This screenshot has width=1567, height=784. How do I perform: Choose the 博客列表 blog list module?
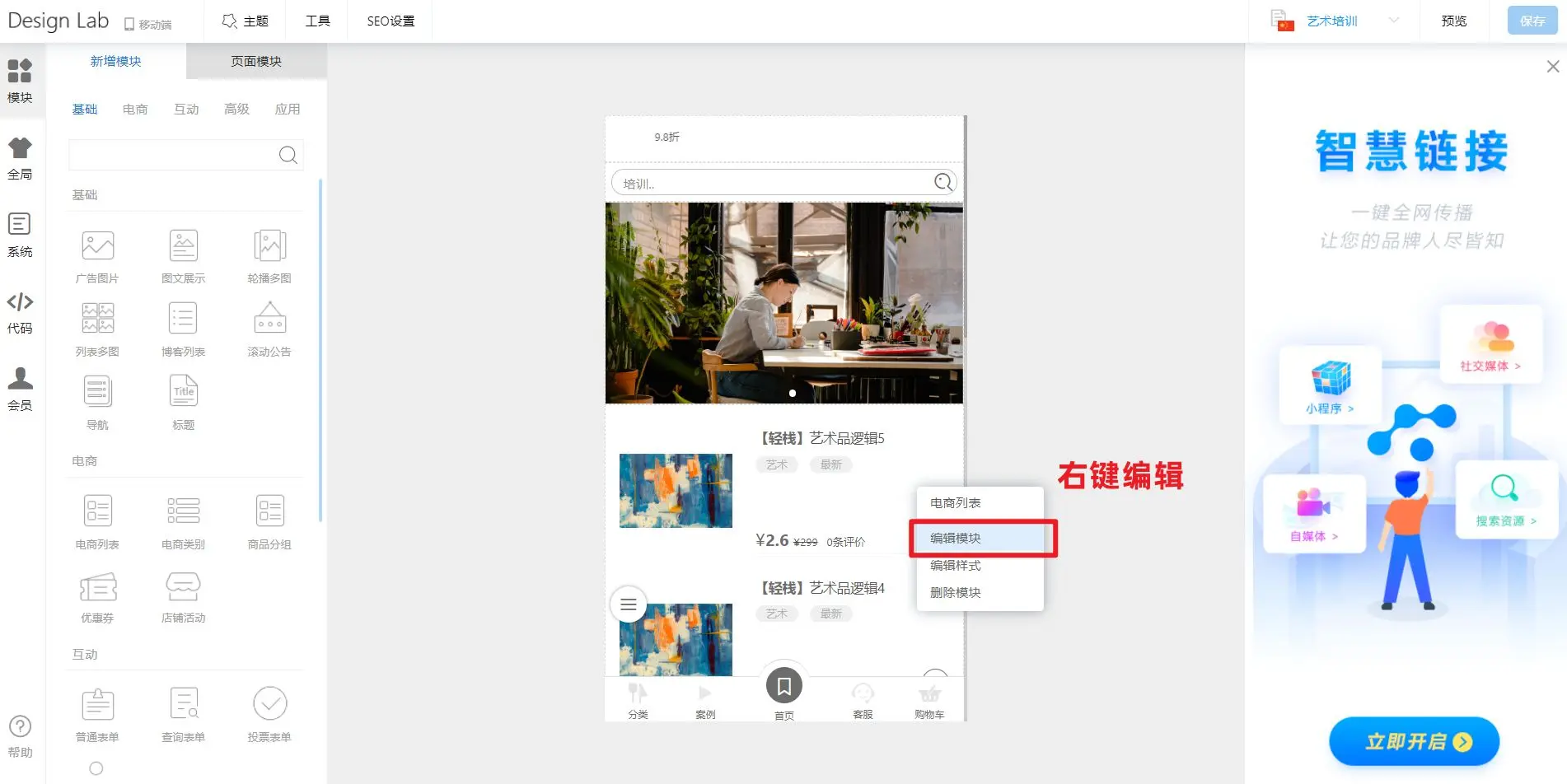click(x=183, y=320)
